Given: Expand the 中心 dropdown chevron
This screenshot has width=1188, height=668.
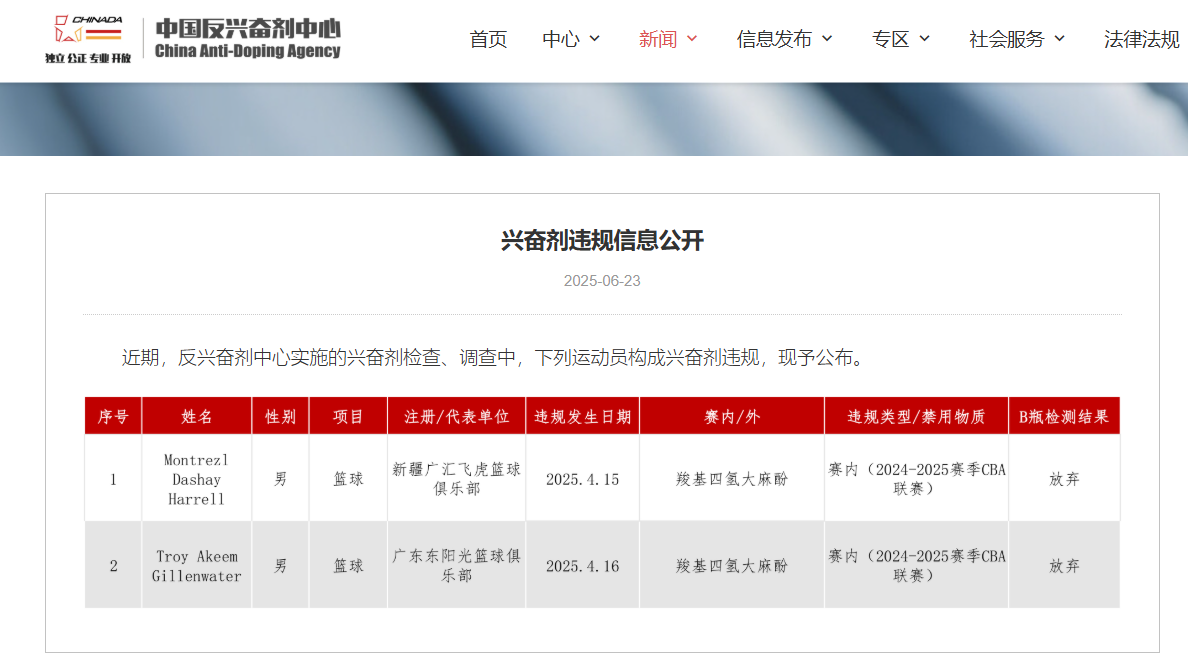Looking at the screenshot, I should pos(595,39).
